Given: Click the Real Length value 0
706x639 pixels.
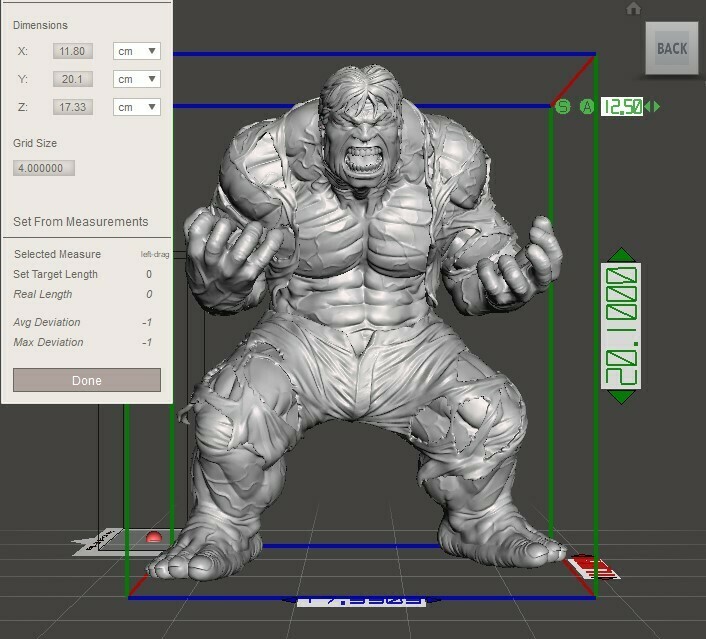Looking at the screenshot, I should pos(149,294).
